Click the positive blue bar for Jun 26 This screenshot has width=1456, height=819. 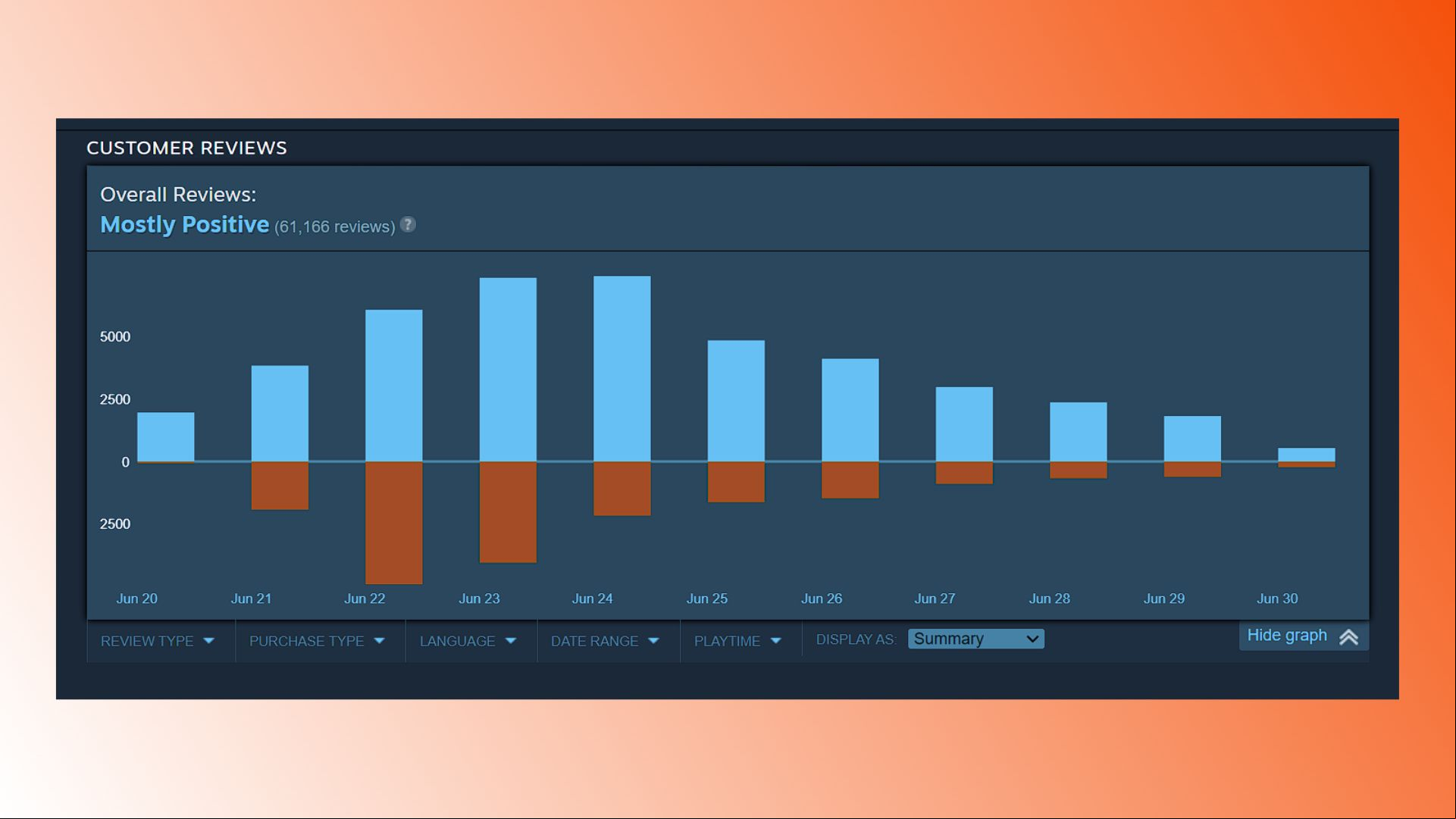pos(850,410)
